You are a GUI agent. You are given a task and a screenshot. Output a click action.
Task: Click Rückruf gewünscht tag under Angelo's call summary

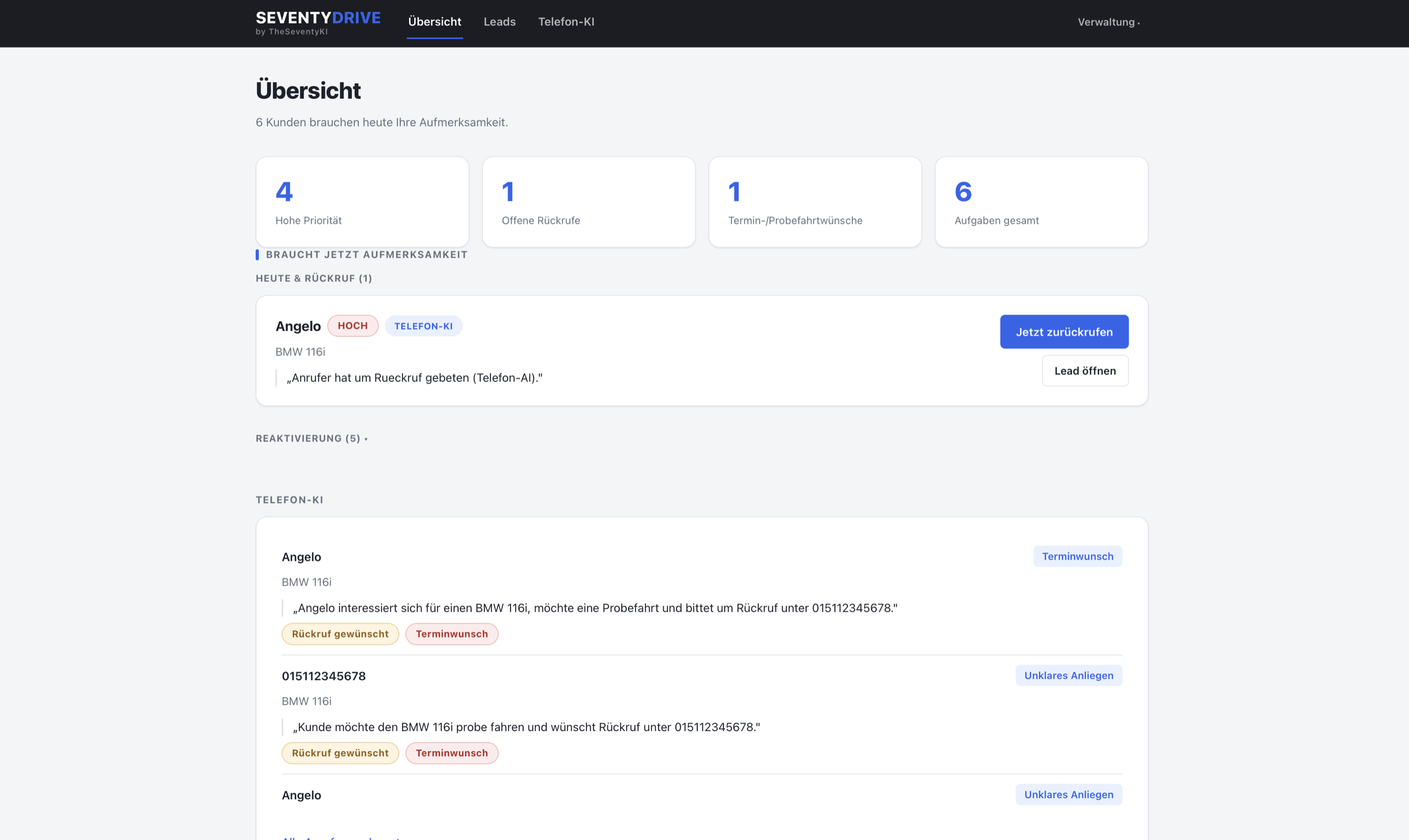(x=340, y=634)
